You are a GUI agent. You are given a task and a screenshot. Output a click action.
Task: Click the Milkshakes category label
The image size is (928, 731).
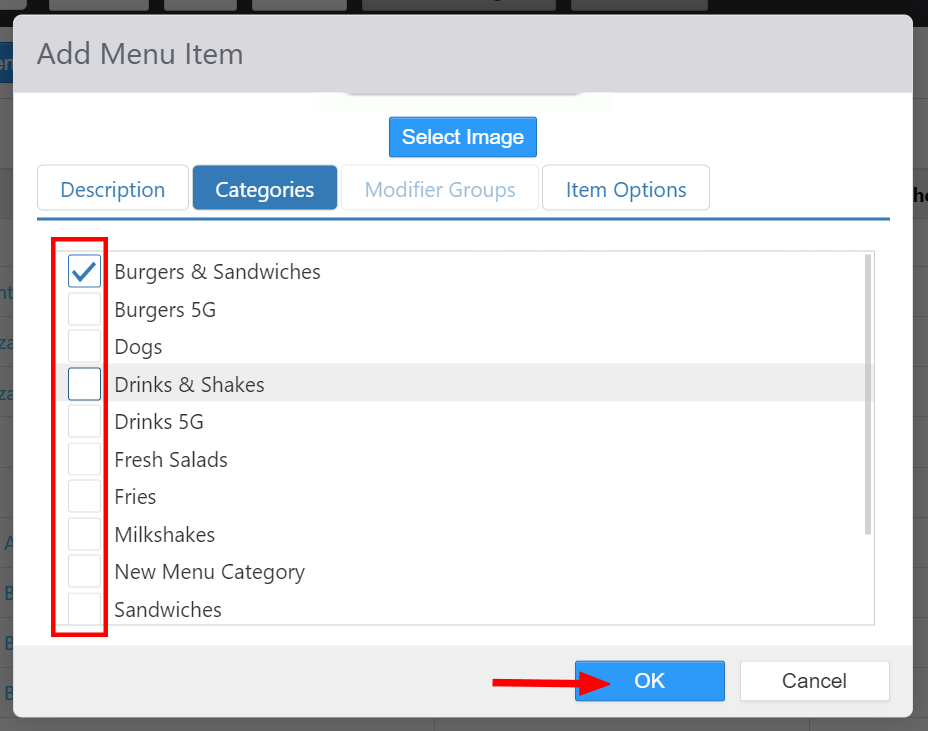point(165,535)
